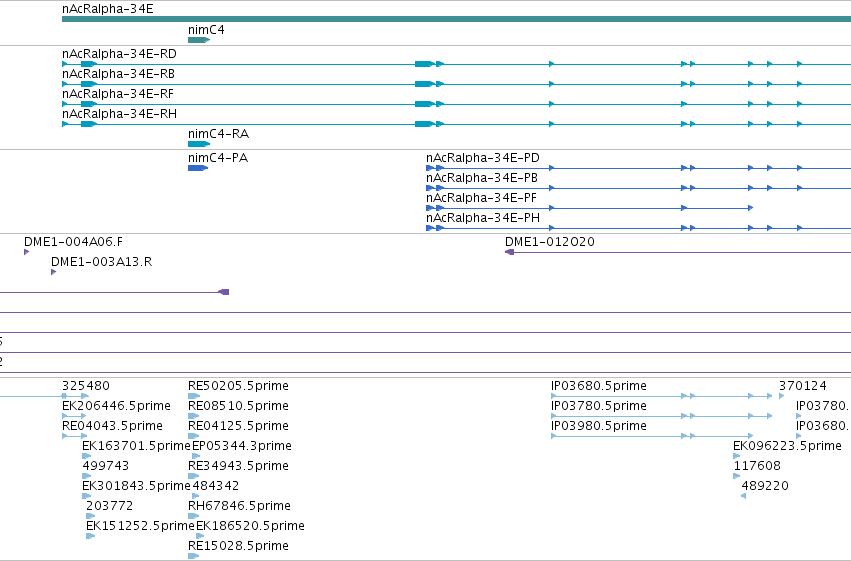
Task: Select transcript nAcRalpha-34E-RH label
Action: [119, 113]
